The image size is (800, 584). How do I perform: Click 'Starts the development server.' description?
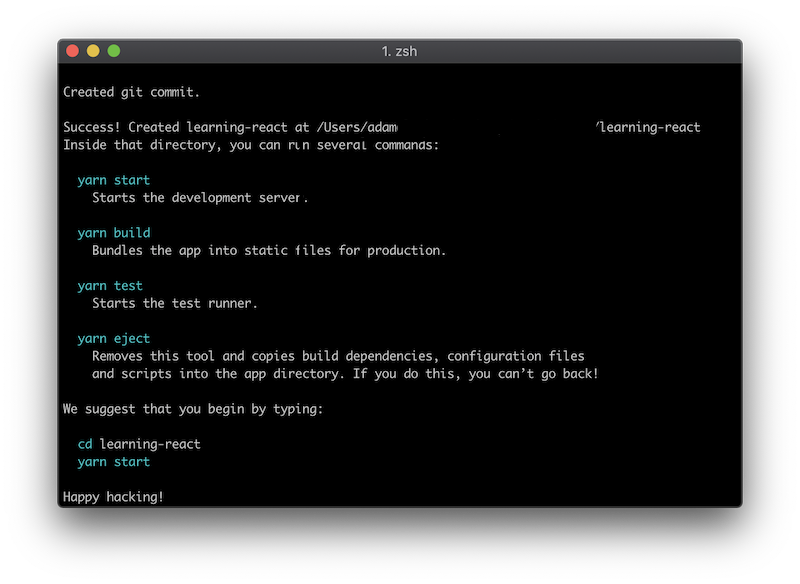pos(200,198)
